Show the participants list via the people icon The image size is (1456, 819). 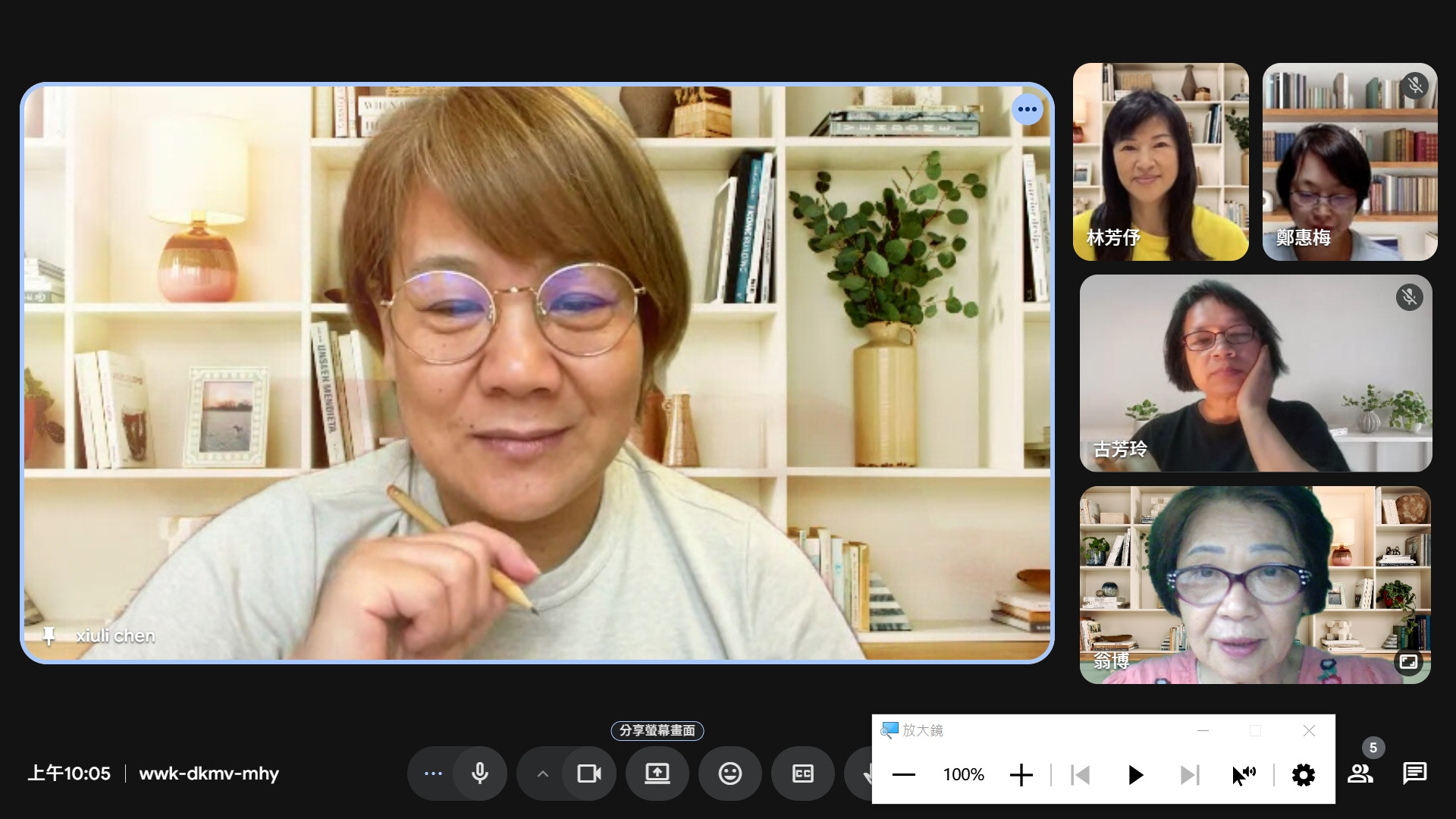pos(1360,773)
